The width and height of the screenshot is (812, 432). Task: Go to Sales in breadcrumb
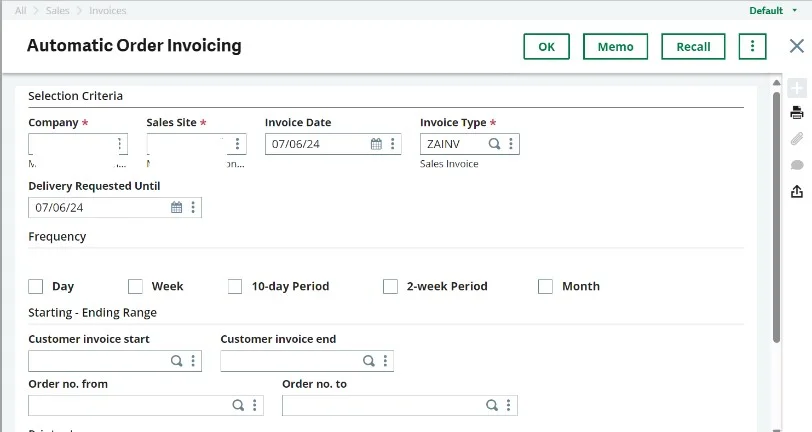(57, 10)
